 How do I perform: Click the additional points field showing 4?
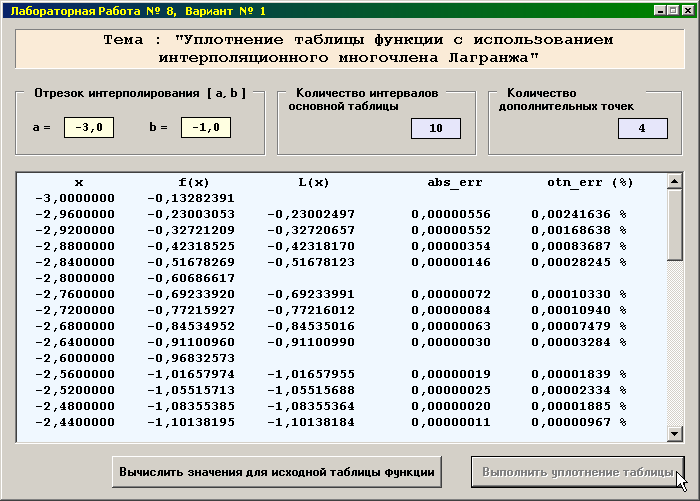[x=643, y=128]
